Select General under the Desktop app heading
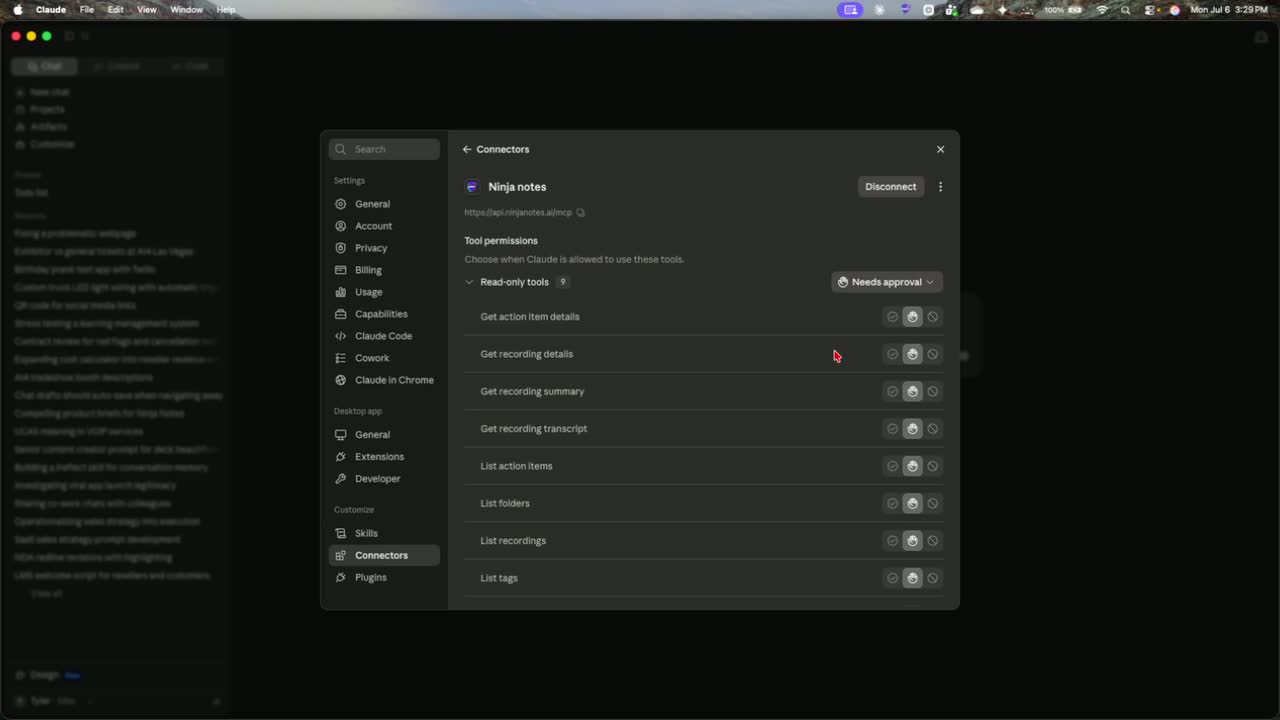Viewport: 1280px width, 720px height. click(384, 435)
